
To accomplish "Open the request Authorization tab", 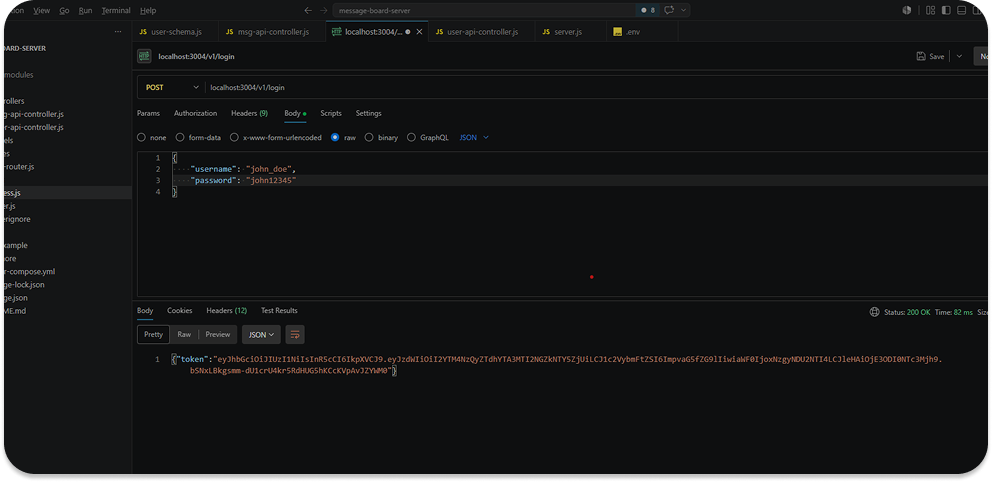I will tap(195, 113).
